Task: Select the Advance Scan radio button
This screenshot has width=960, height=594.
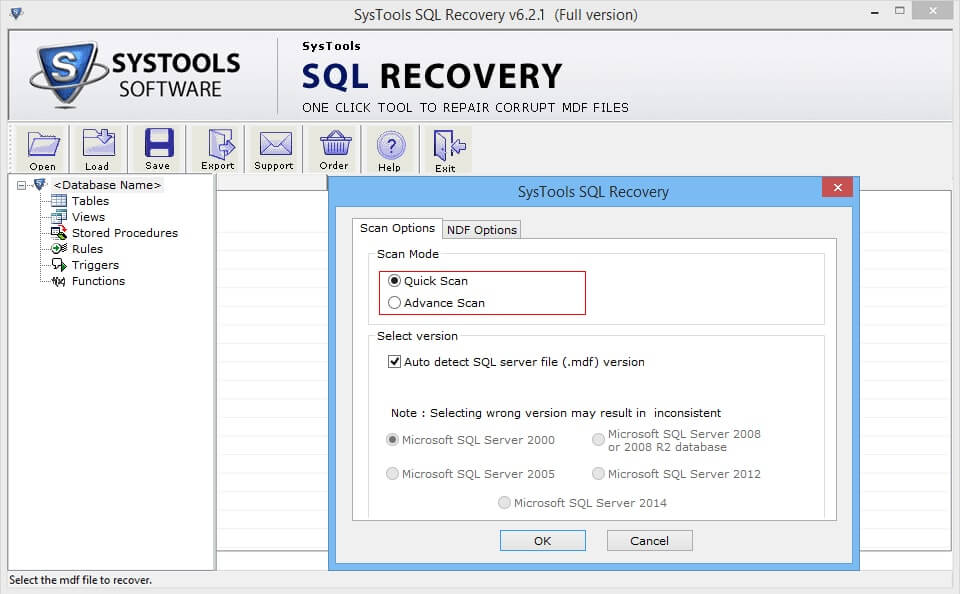Action: click(394, 303)
